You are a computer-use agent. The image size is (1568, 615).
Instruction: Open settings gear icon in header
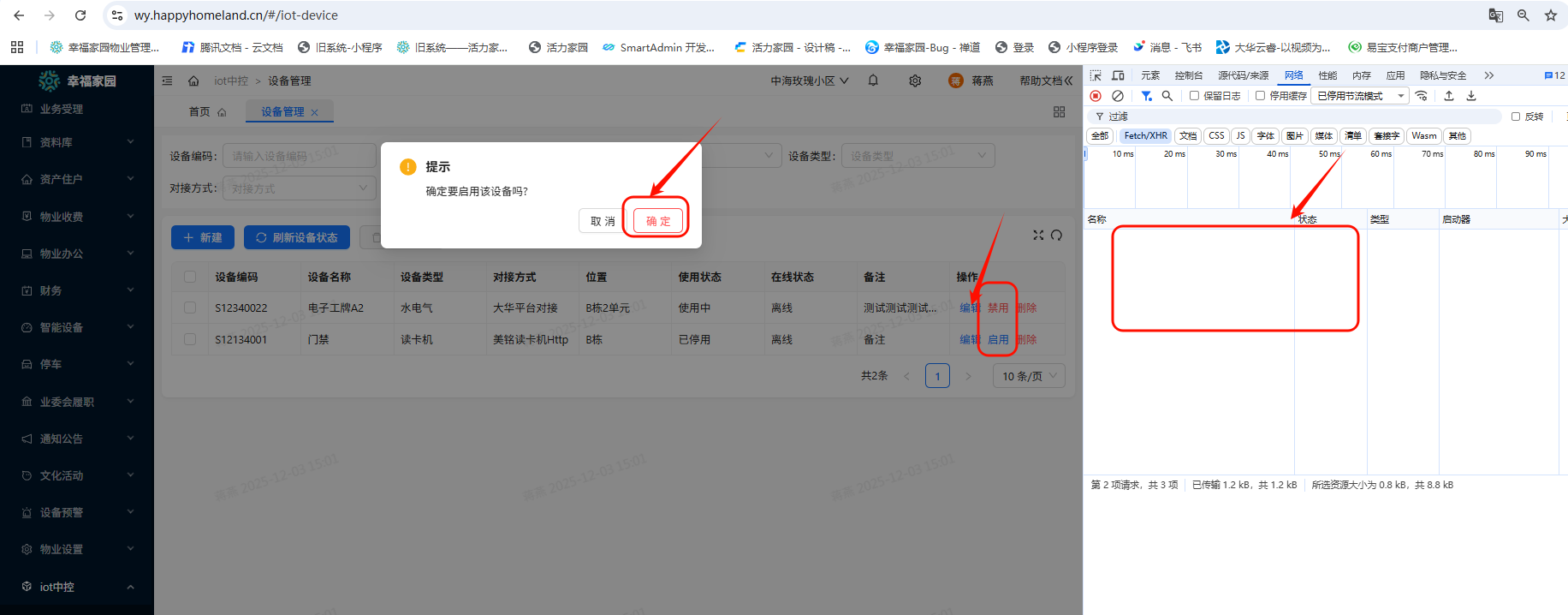tap(915, 81)
